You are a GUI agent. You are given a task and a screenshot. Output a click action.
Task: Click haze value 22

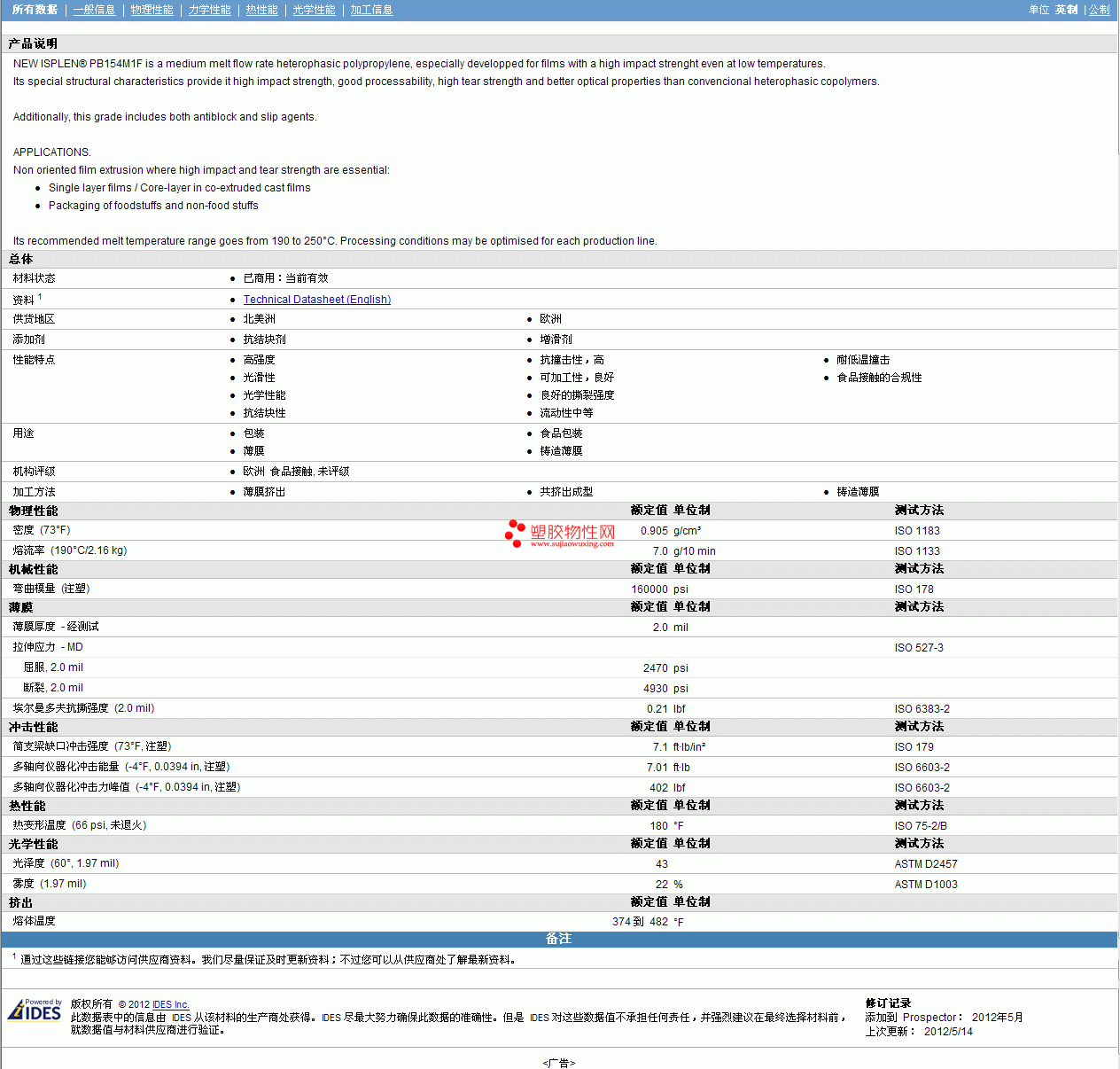662,885
